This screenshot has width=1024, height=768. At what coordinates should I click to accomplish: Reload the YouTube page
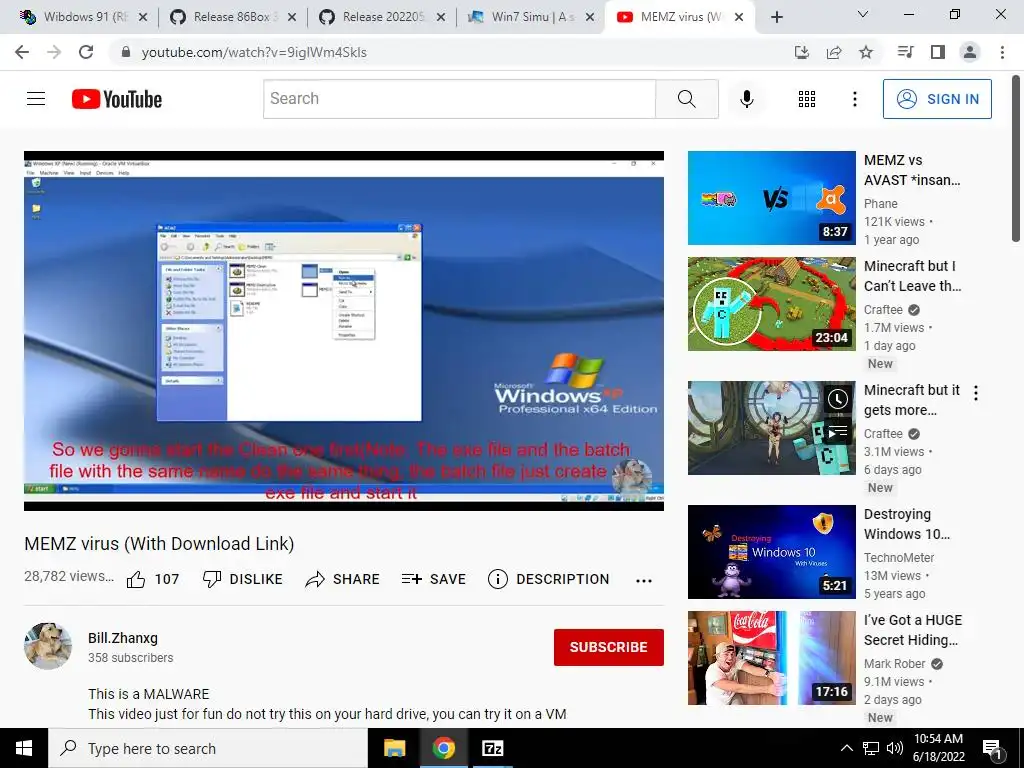pyautogui.click(x=86, y=52)
